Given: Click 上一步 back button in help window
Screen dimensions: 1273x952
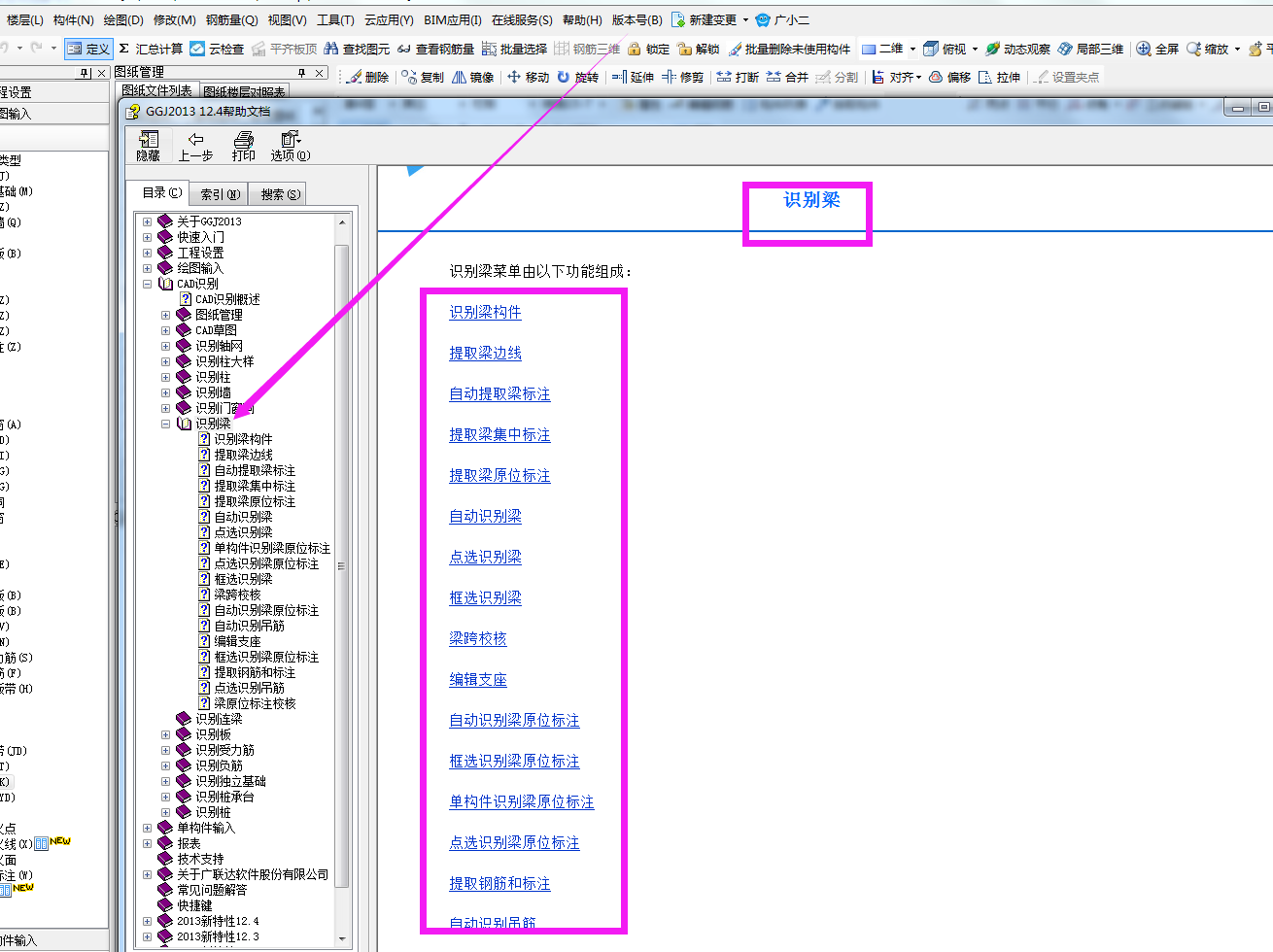Looking at the screenshot, I should point(195,146).
